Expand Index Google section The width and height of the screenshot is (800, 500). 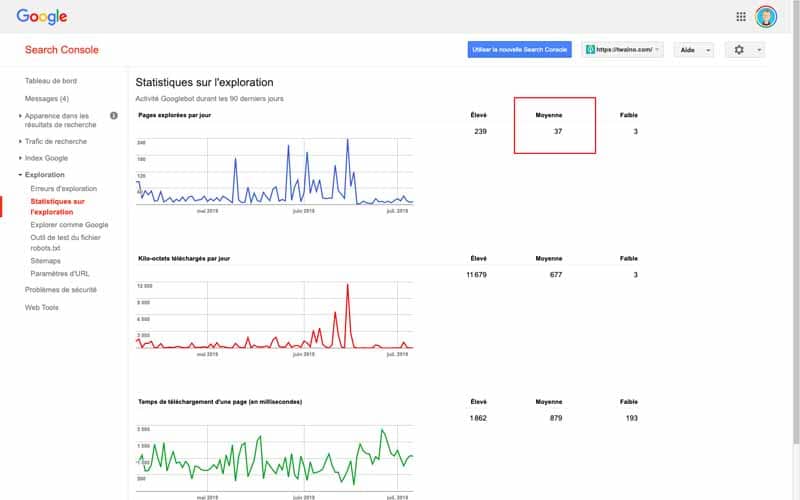46,158
